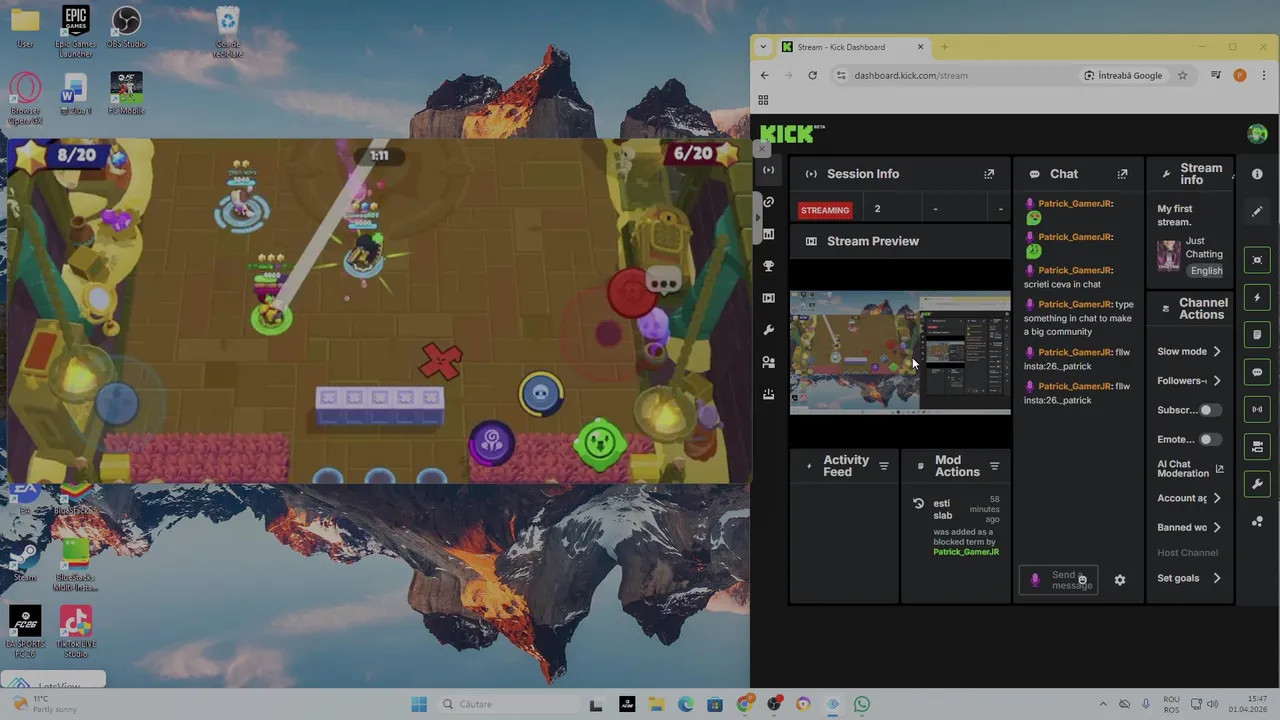The height and width of the screenshot is (720, 1280).
Task: Open AI Chat Moderation external link
Action: [1219, 469]
